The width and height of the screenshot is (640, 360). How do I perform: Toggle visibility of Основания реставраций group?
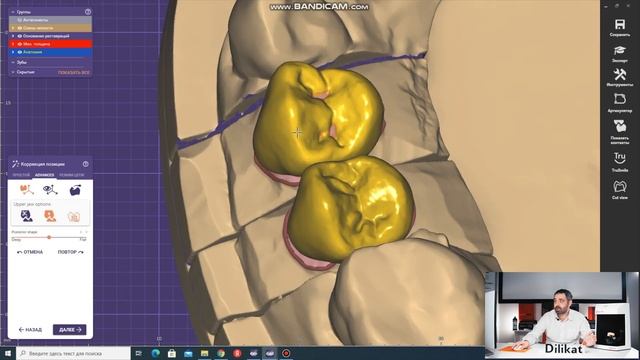[20, 36]
